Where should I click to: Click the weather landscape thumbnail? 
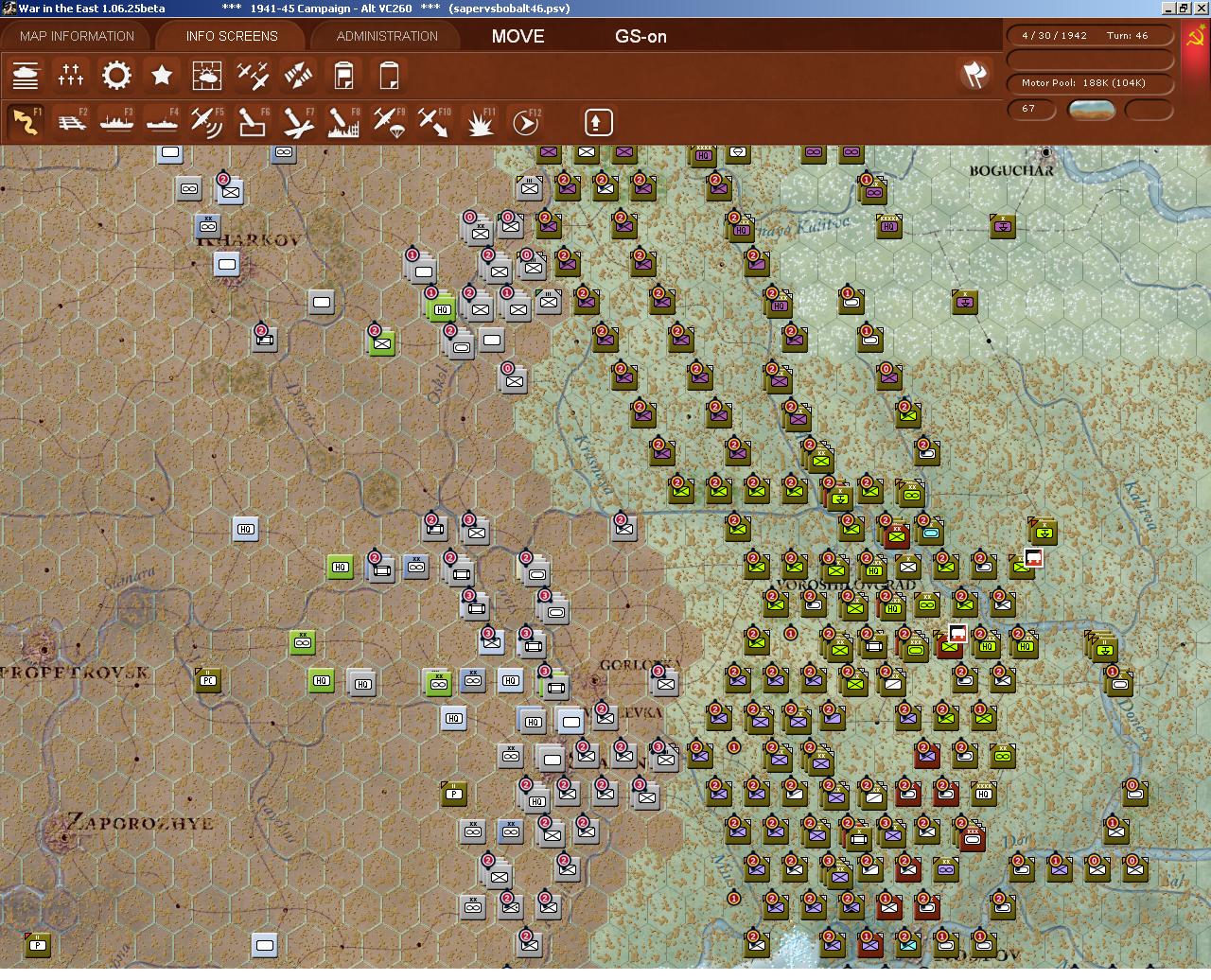pos(1091,110)
